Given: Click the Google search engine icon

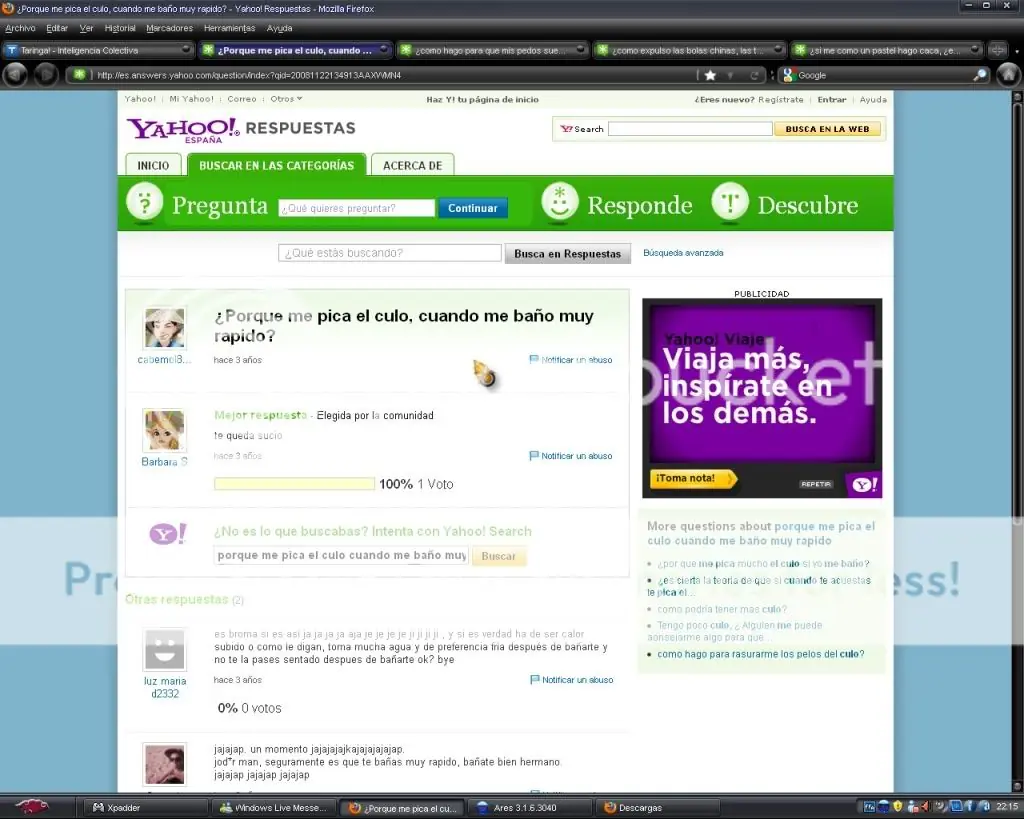Looking at the screenshot, I should tap(788, 75).
